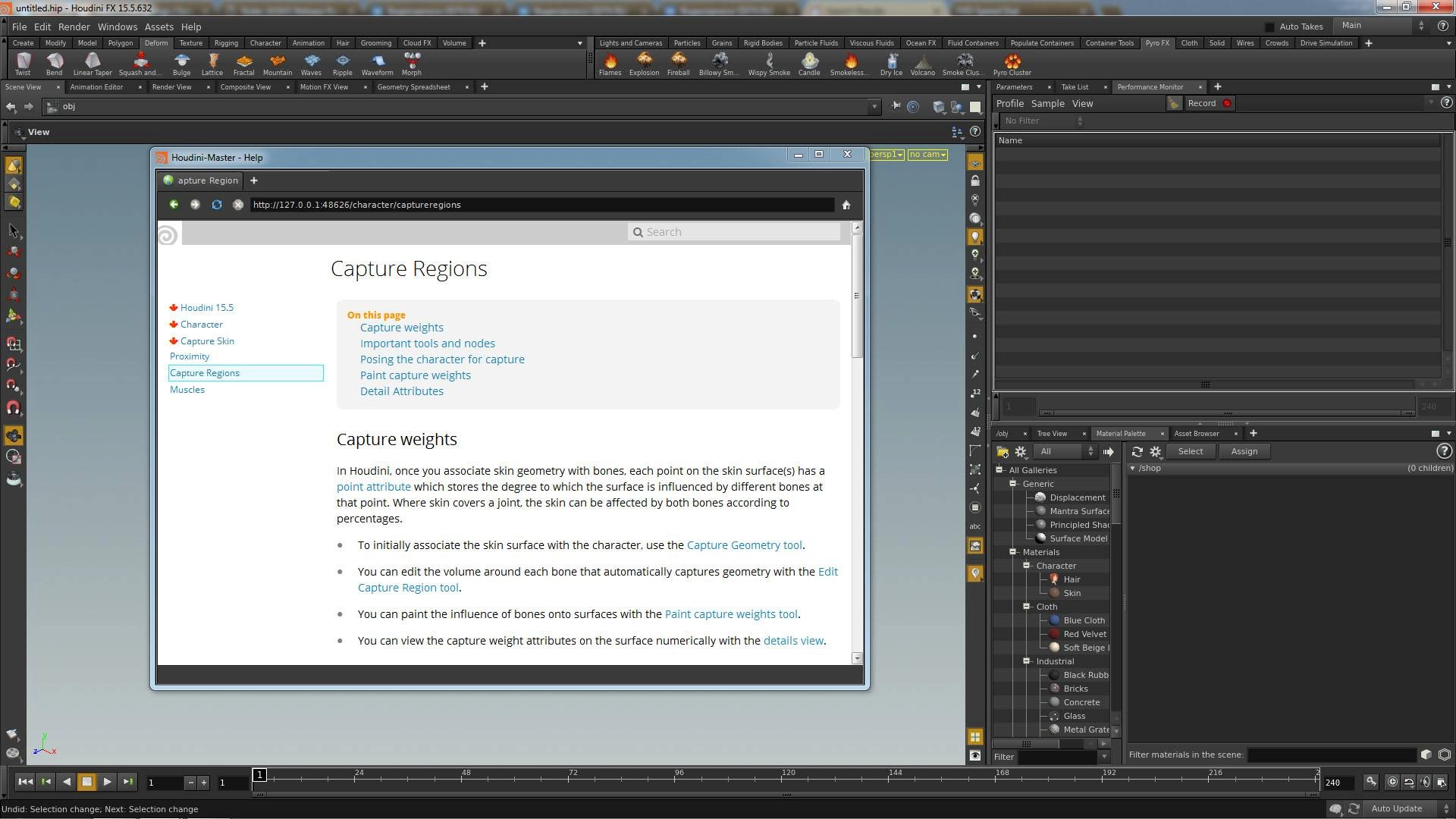Select the Fractal shelf tool

tap(243, 64)
